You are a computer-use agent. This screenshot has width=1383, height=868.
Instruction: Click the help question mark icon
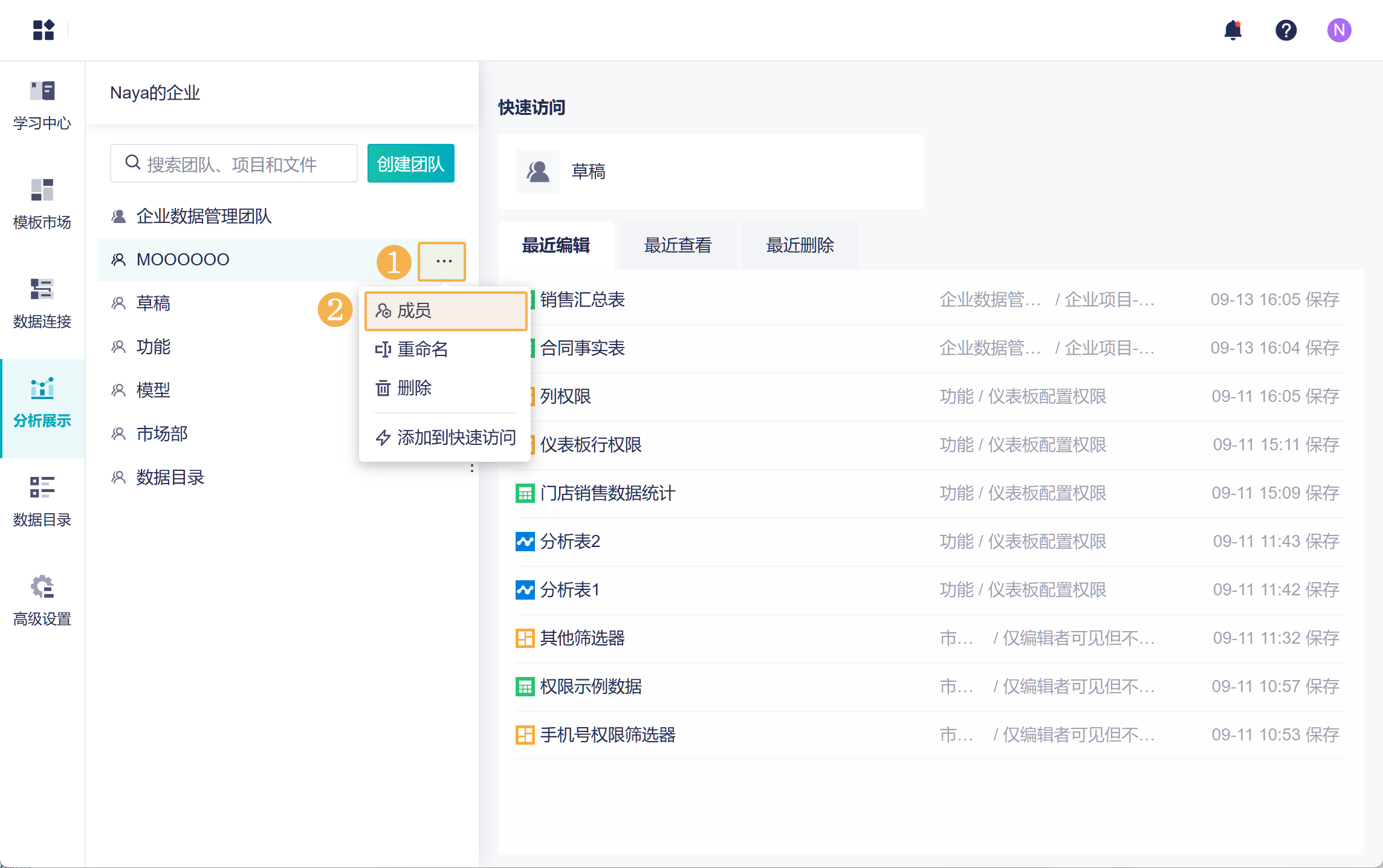tap(1286, 30)
